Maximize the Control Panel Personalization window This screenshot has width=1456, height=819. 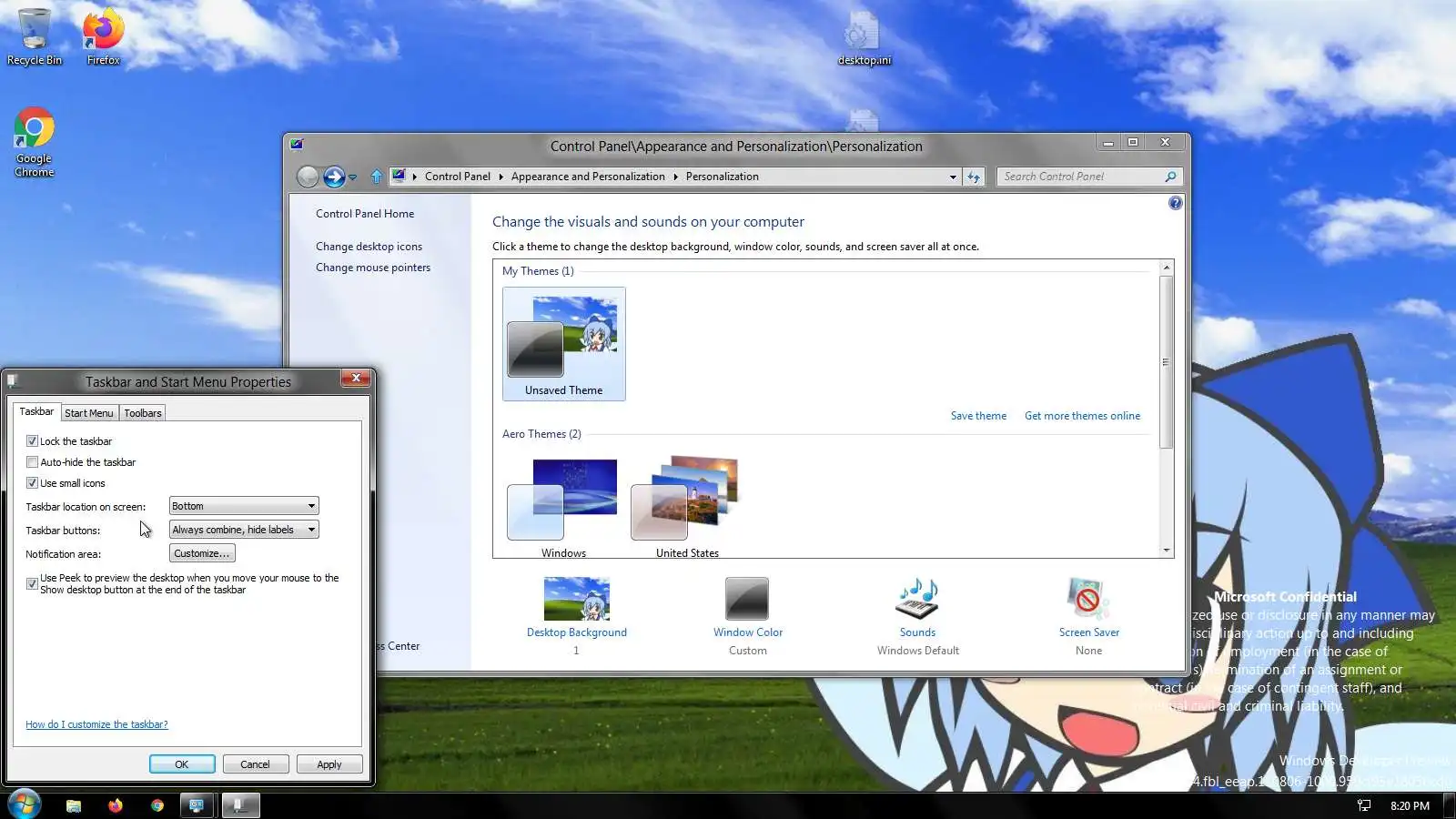[x=1133, y=143]
